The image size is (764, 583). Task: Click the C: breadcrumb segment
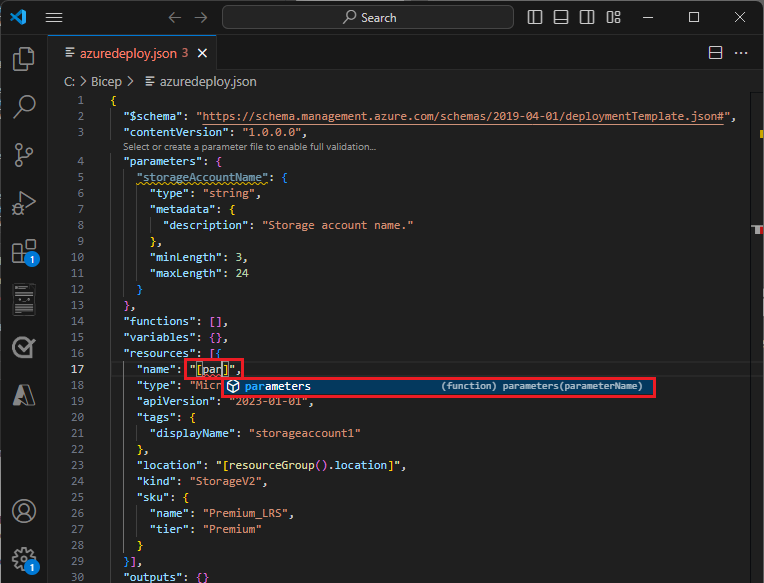click(x=70, y=81)
